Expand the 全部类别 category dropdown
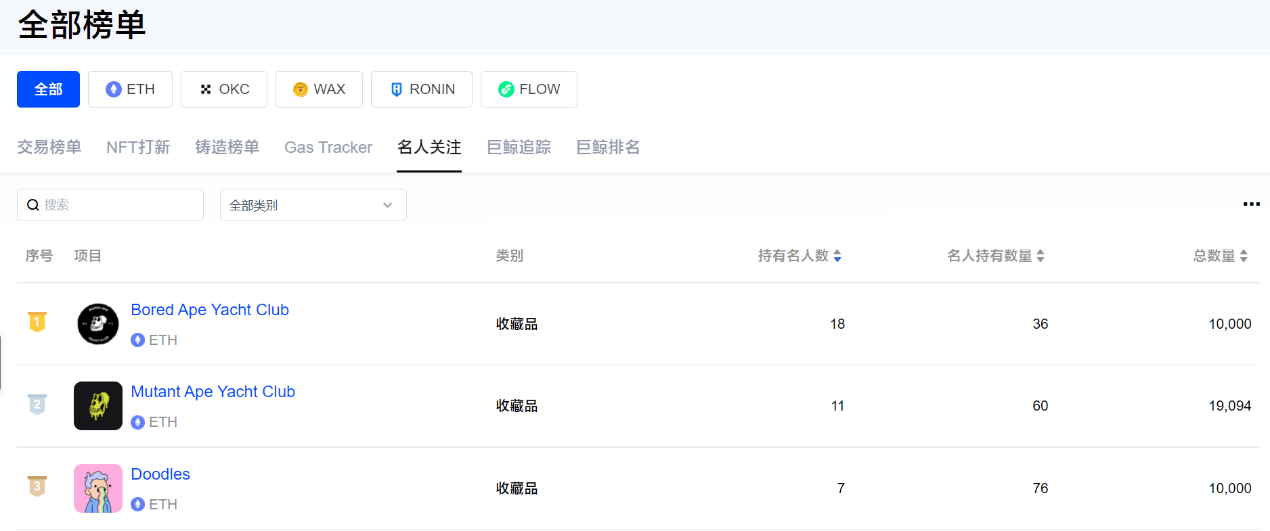This screenshot has width=1270, height=531. (x=312, y=205)
